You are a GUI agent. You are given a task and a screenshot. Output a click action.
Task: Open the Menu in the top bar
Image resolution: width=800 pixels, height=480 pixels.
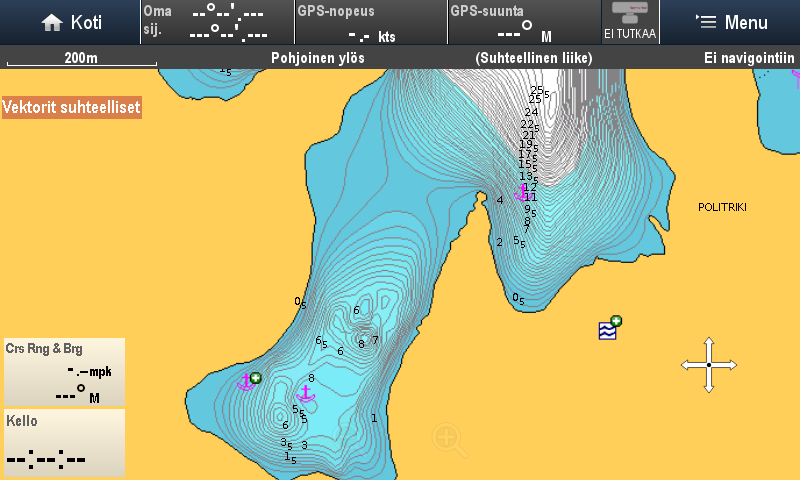coord(732,22)
